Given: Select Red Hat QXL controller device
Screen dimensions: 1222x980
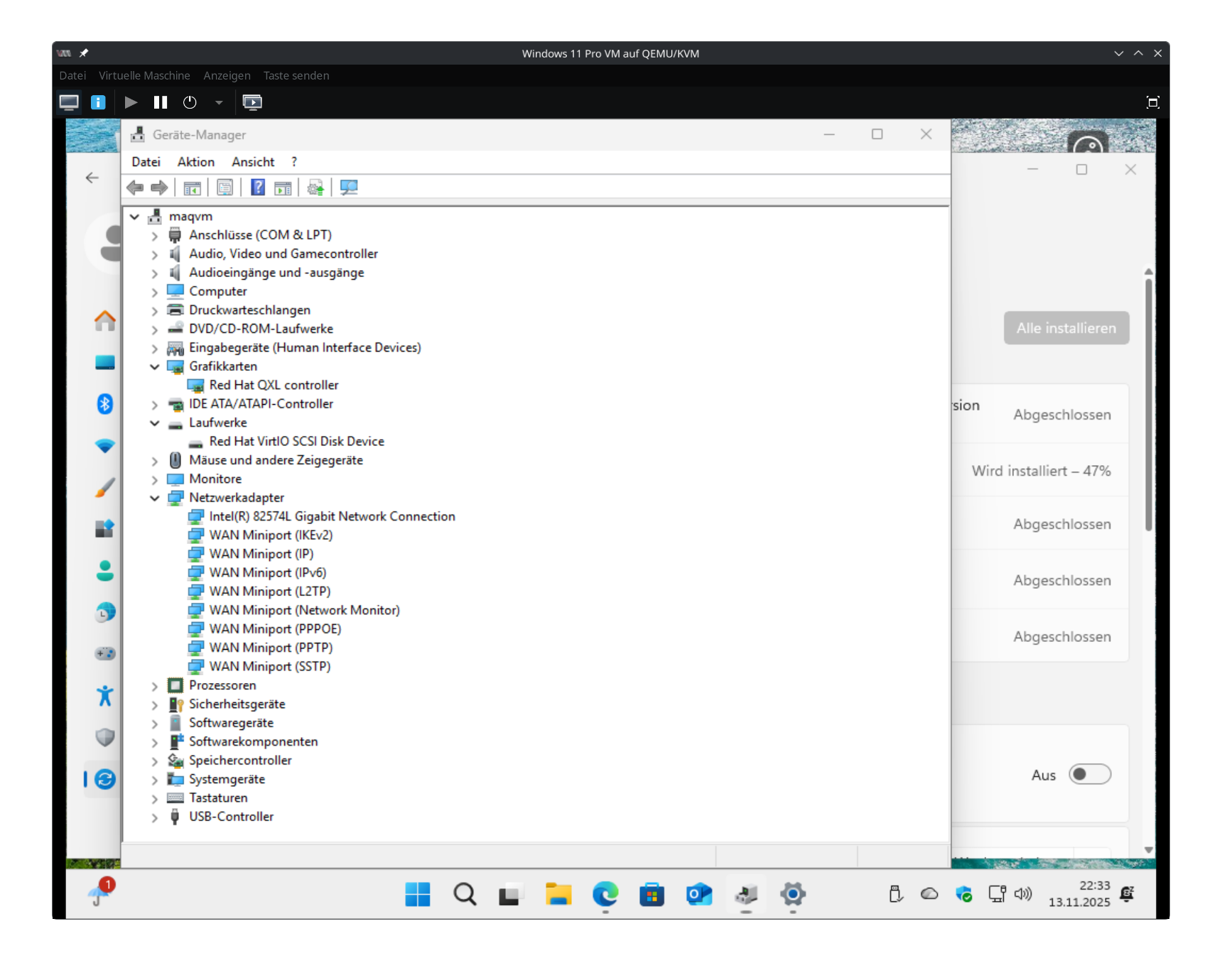Looking at the screenshot, I should tap(274, 385).
